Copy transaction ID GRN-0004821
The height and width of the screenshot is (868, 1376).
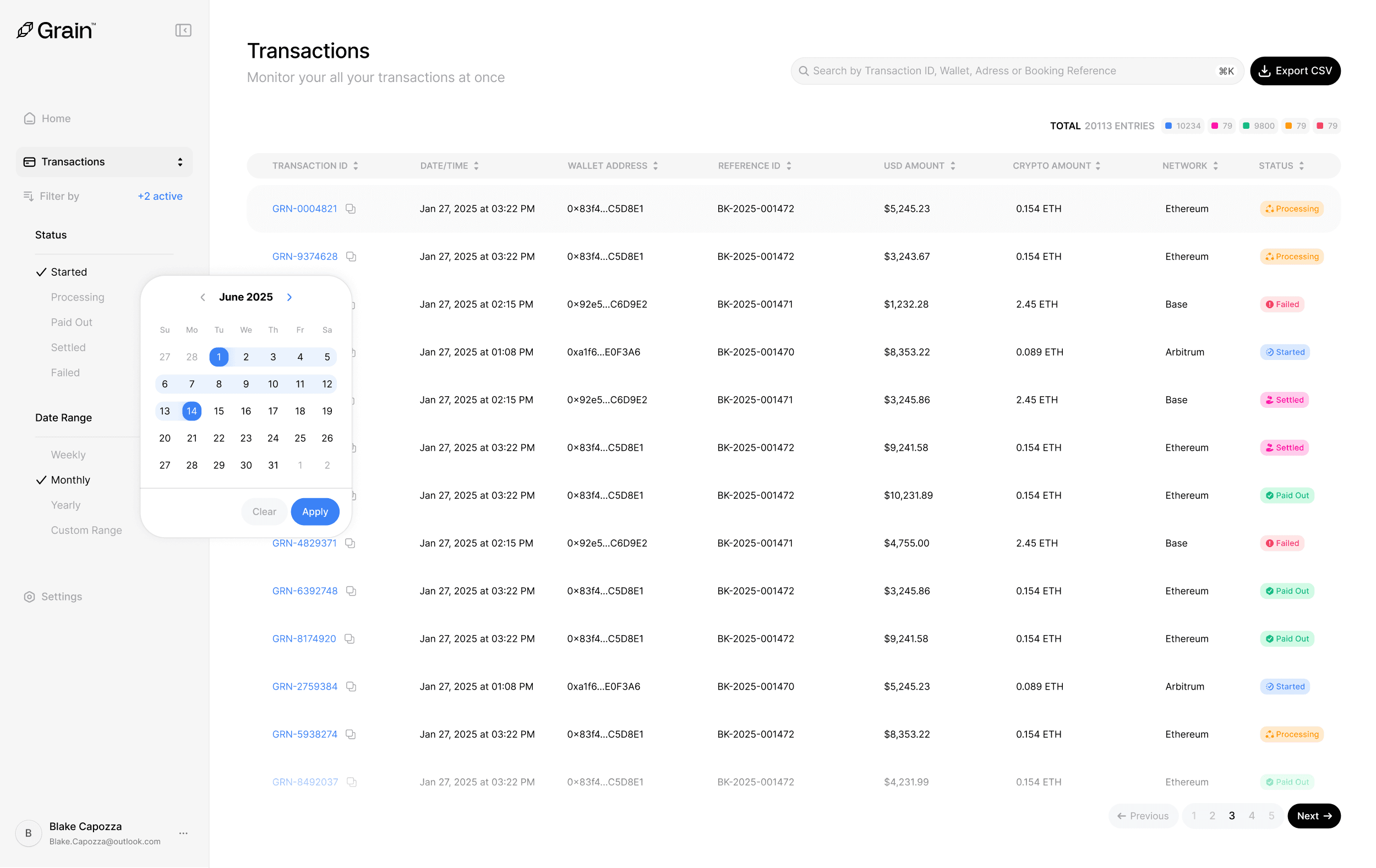351,209
